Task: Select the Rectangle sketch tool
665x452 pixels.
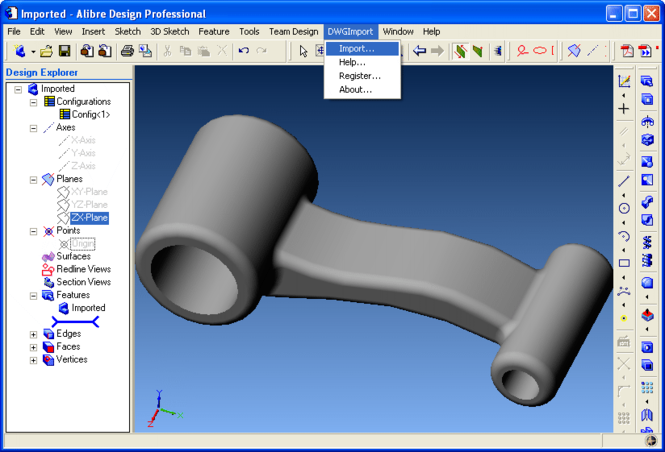Action: click(624, 263)
